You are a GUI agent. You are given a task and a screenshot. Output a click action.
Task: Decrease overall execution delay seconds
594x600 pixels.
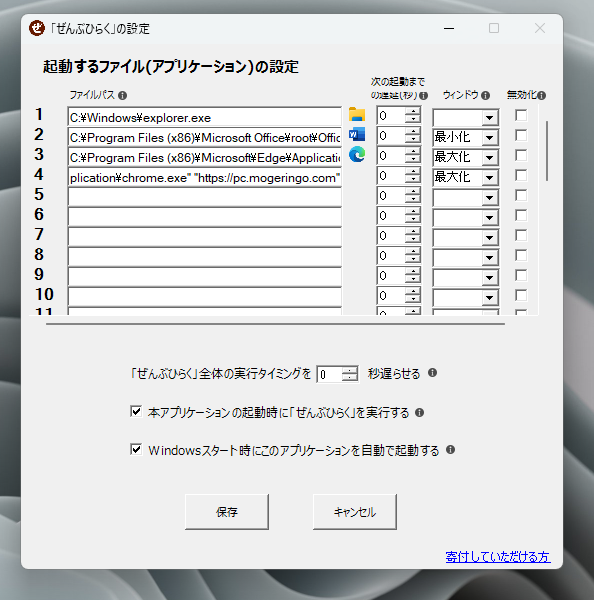349,378
